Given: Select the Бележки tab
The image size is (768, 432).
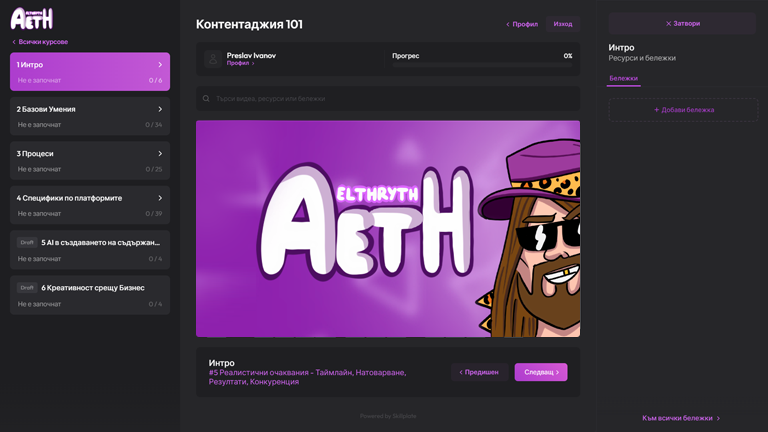Looking at the screenshot, I should tap(623, 78).
